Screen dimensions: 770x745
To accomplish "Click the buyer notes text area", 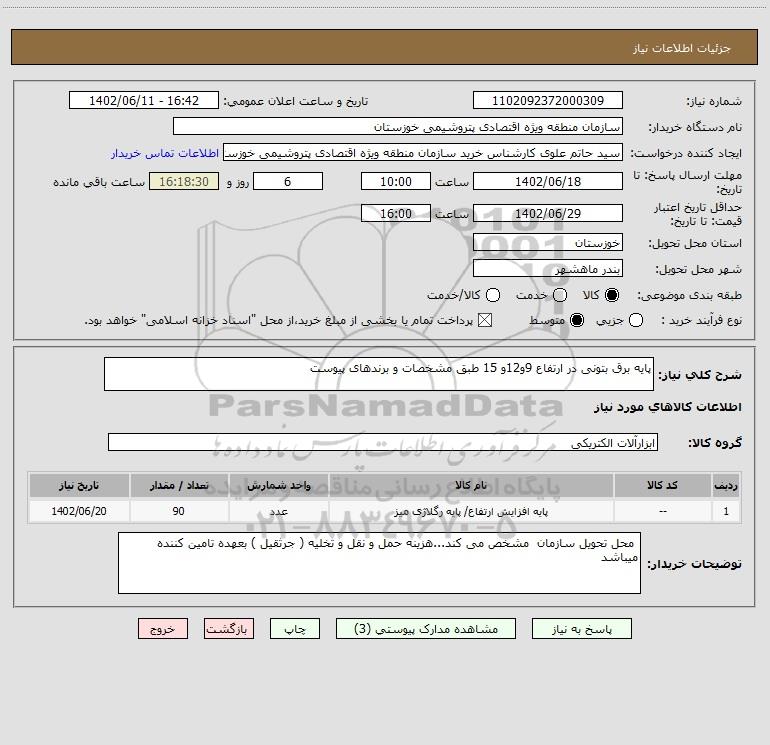I will tap(380, 563).
